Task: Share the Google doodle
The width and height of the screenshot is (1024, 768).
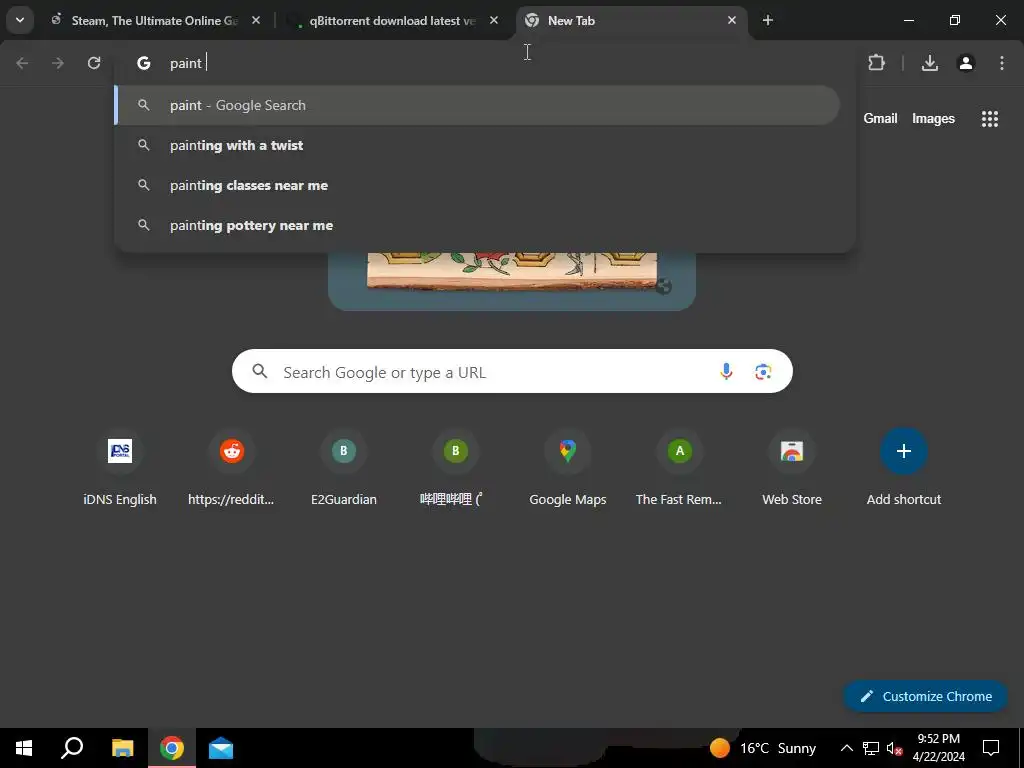Action: click(x=664, y=286)
